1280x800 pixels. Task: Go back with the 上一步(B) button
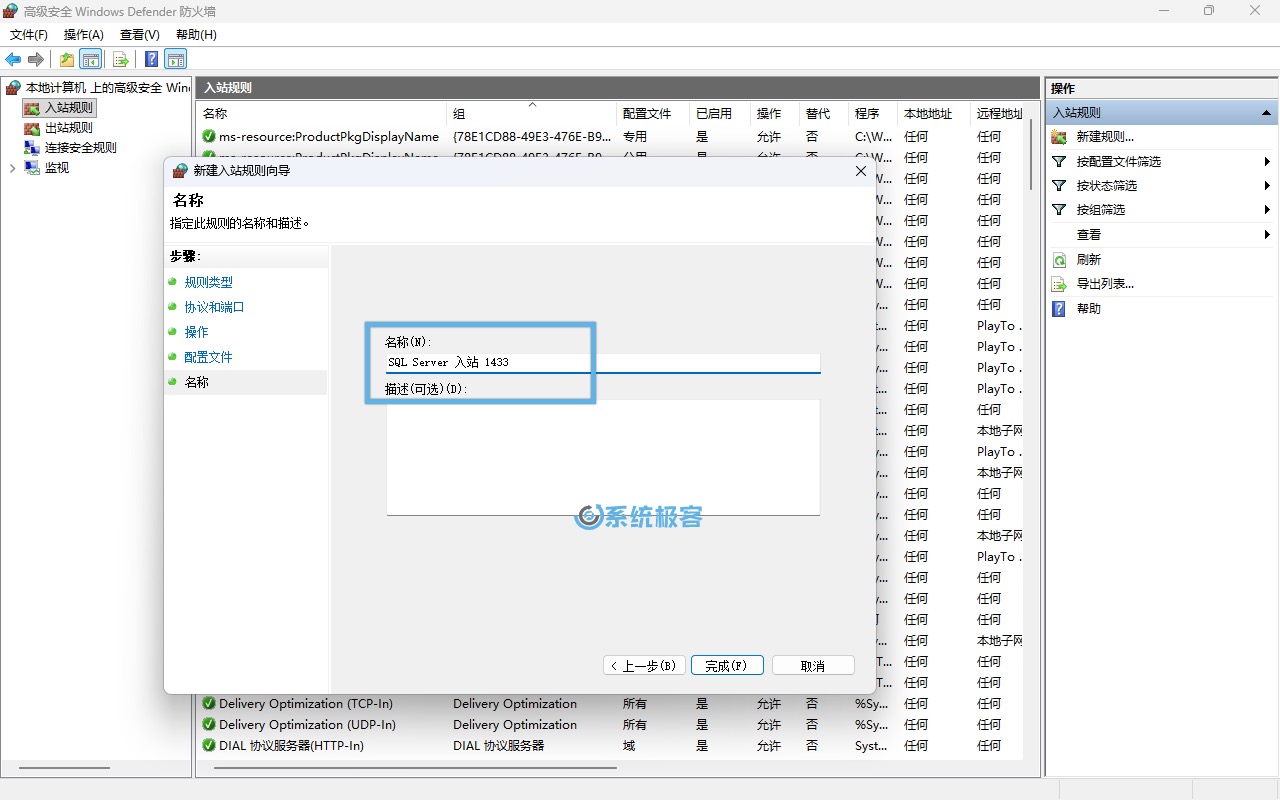tap(644, 666)
